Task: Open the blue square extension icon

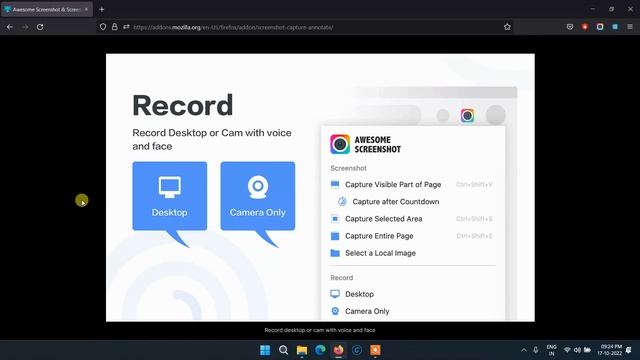Action: click(x=615, y=27)
